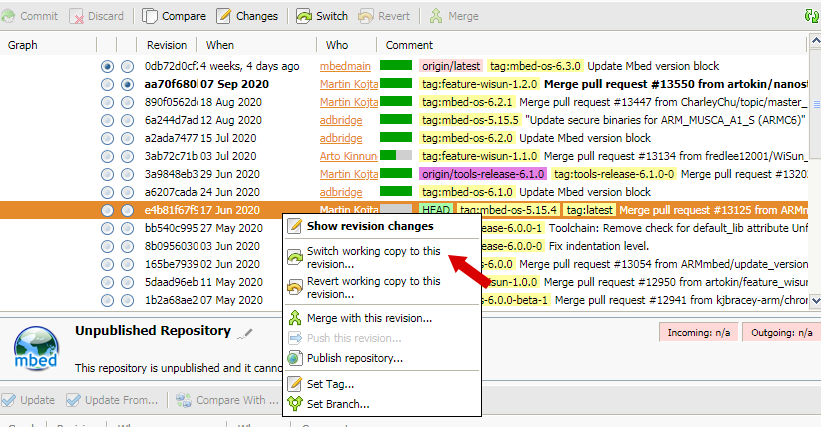Image resolution: width=821 pixels, height=427 pixels.
Task: Select second radio for revision aa70f680
Action: click(x=127, y=84)
